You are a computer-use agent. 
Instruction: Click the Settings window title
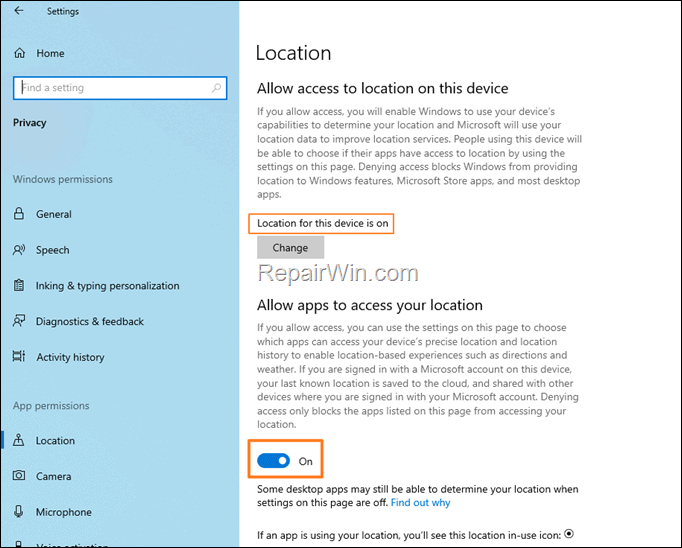(63, 11)
